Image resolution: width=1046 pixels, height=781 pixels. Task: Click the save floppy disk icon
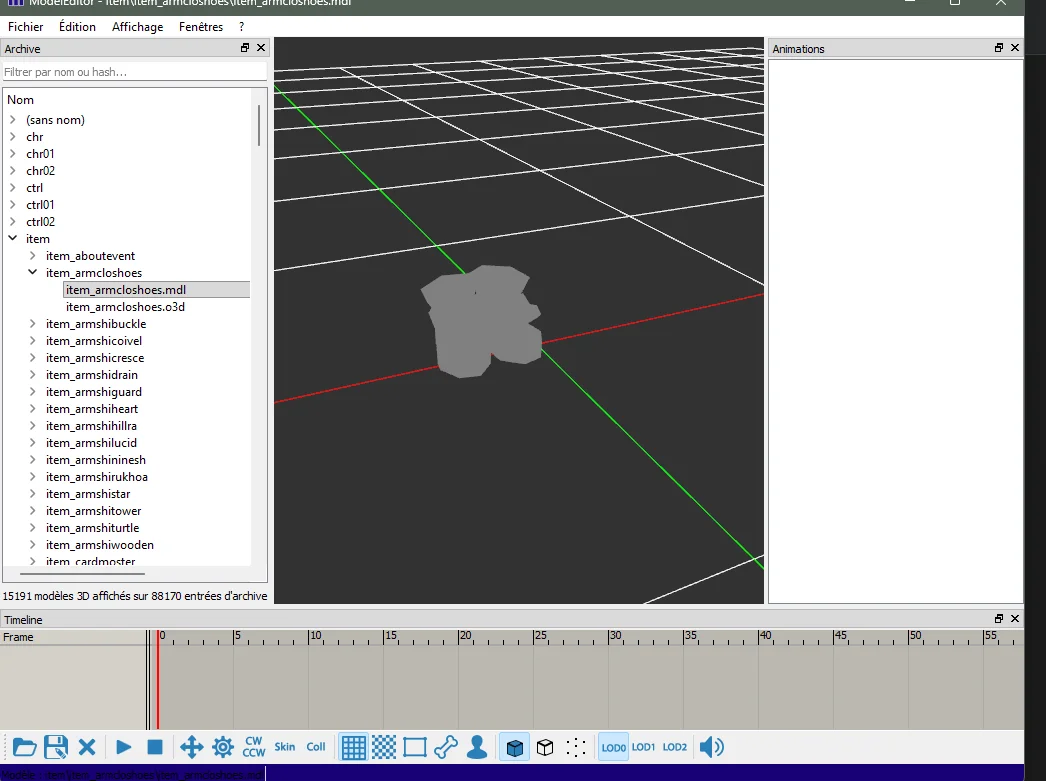55,747
